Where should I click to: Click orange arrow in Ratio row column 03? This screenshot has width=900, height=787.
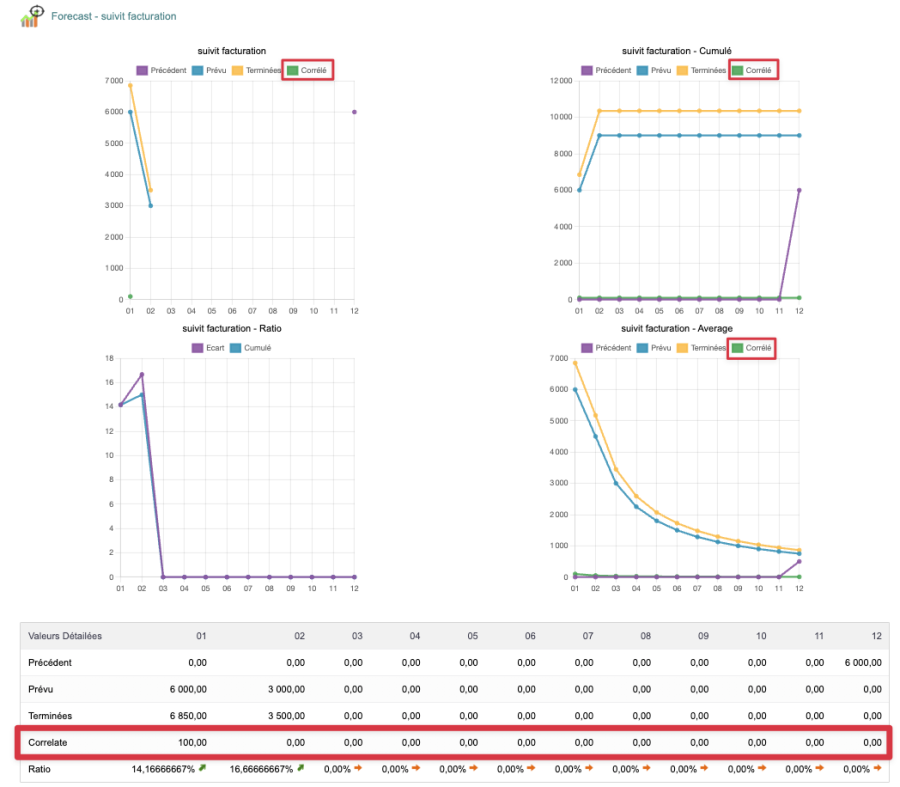coord(357,769)
